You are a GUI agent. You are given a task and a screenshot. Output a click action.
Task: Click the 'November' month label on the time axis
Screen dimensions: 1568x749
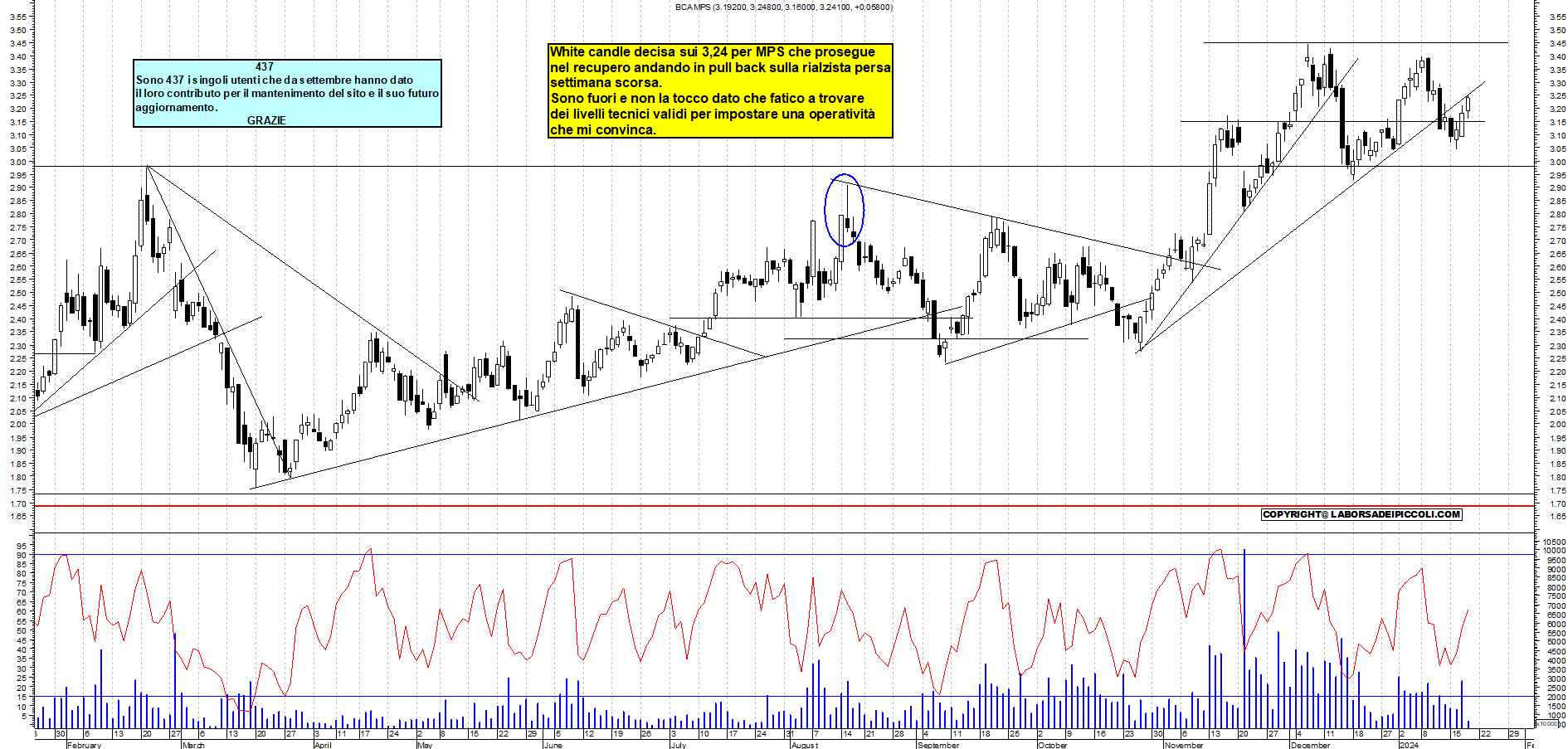point(1184,745)
